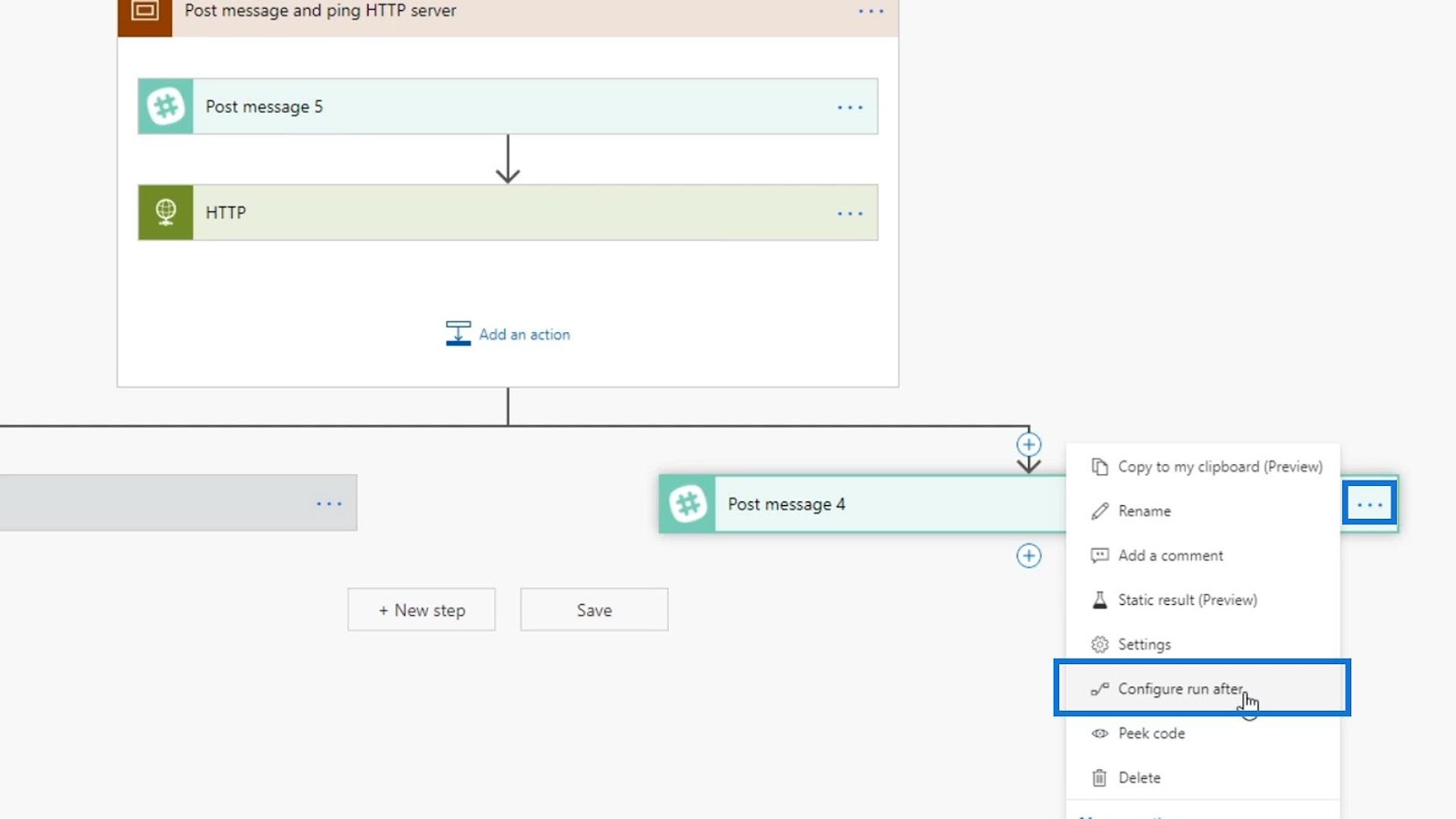Click the New step button
Image resolution: width=1456 pixels, height=819 pixels.
[421, 610]
